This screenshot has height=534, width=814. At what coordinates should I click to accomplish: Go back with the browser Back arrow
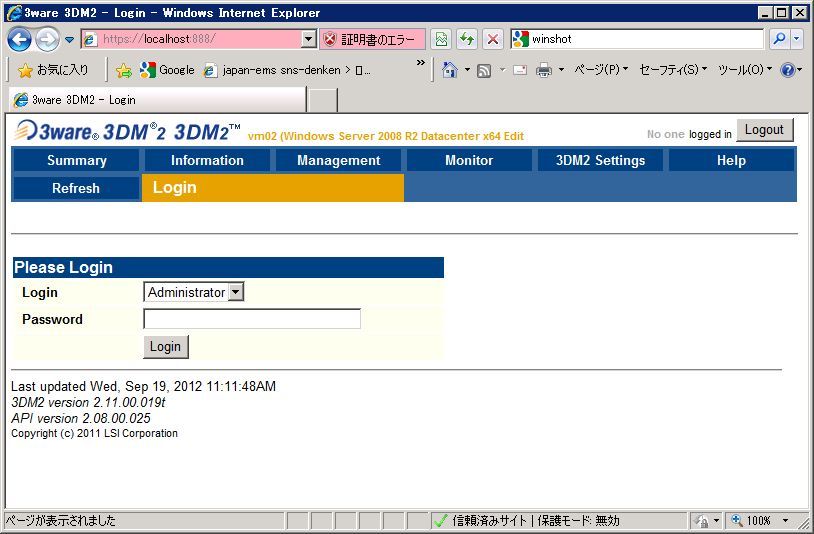19,39
